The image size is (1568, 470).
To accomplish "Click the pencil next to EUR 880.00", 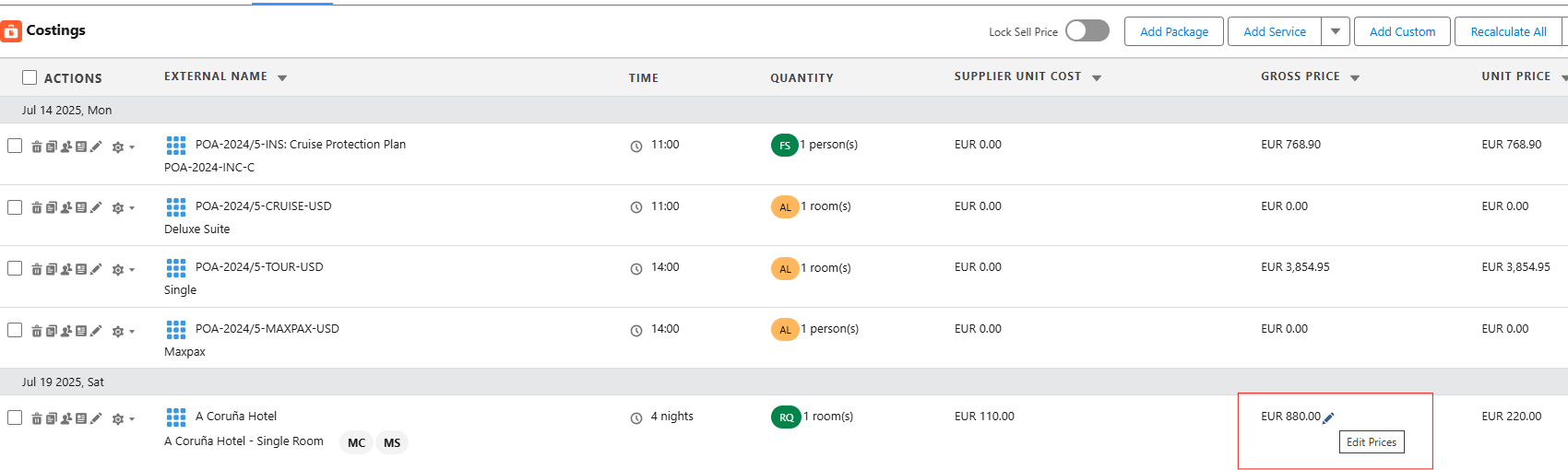I will [1328, 417].
